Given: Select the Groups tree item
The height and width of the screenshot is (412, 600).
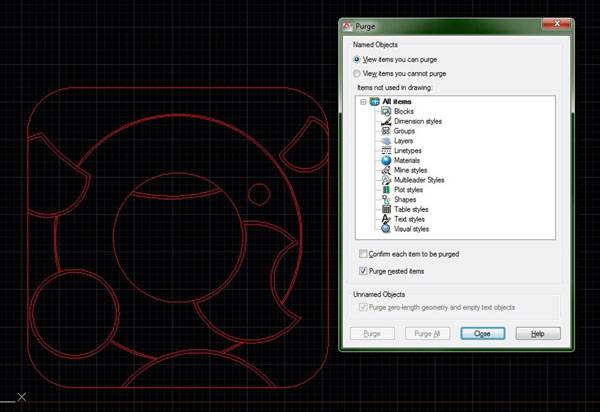Looking at the screenshot, I should point(405,132).
